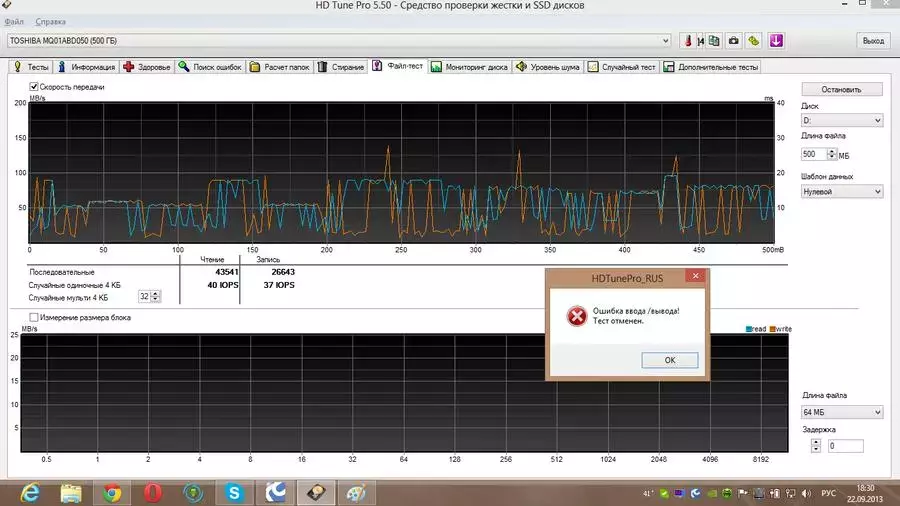Click the 18:30 clock in the tray
This screenshot has width=900, height=506.
click(x=864, y=488)
